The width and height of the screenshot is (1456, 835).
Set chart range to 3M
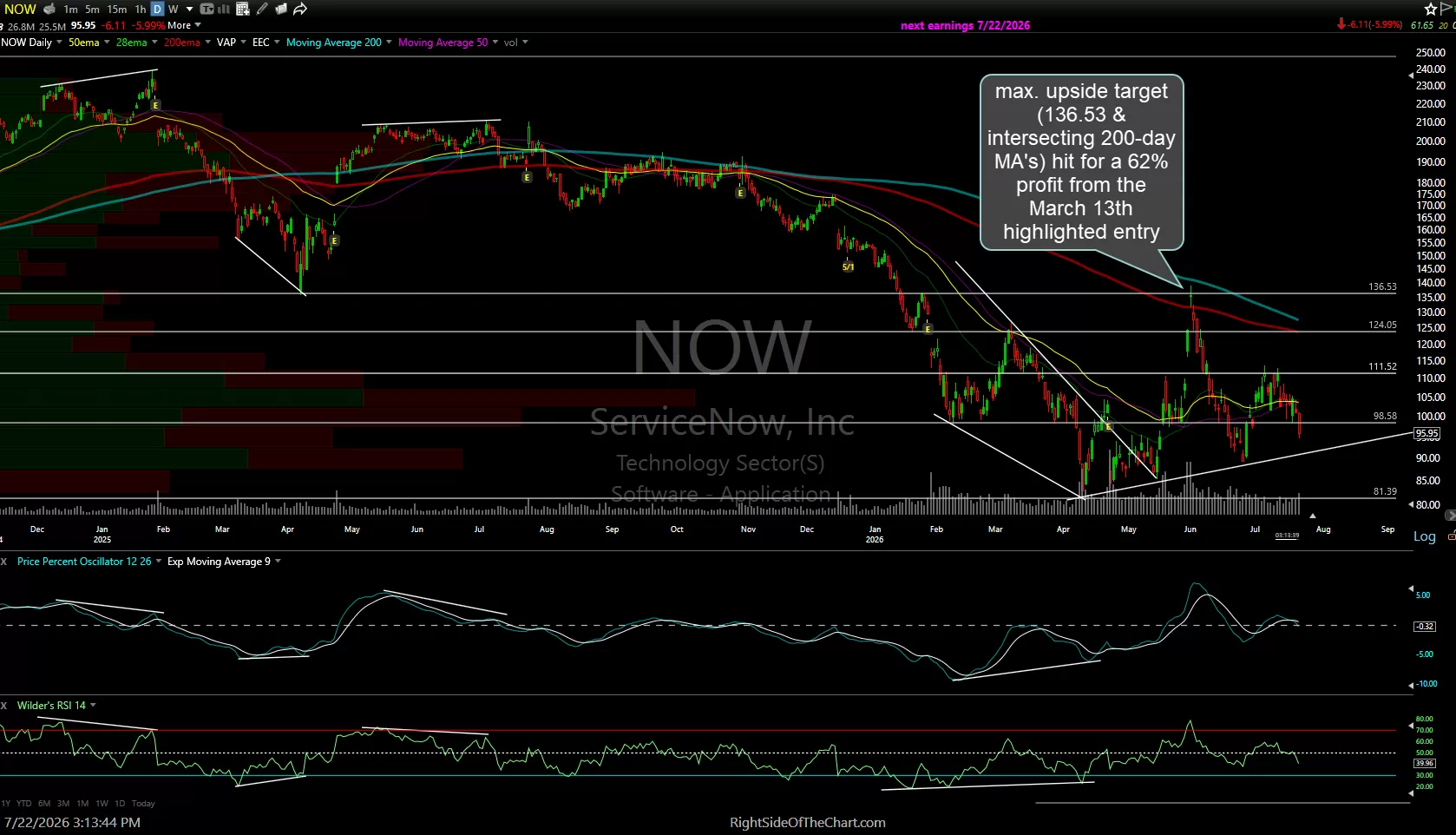(63, 804)
